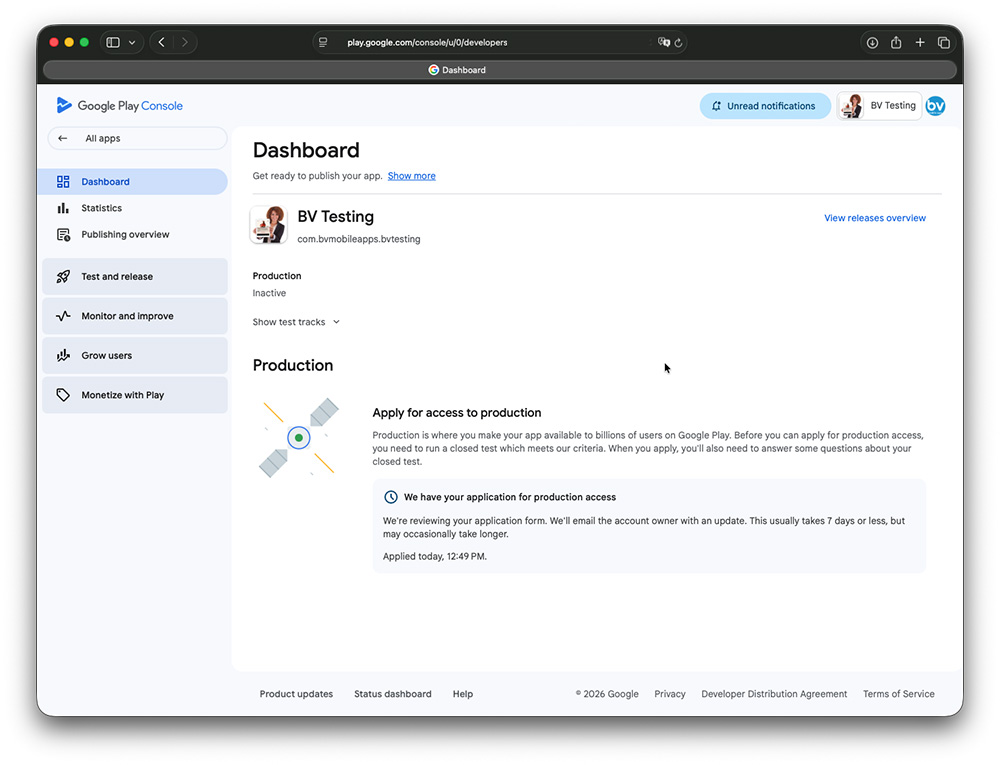This screenshot has width=1000, height=765.
Task: Expand Test and release section
Action: (x=135, y=277)
